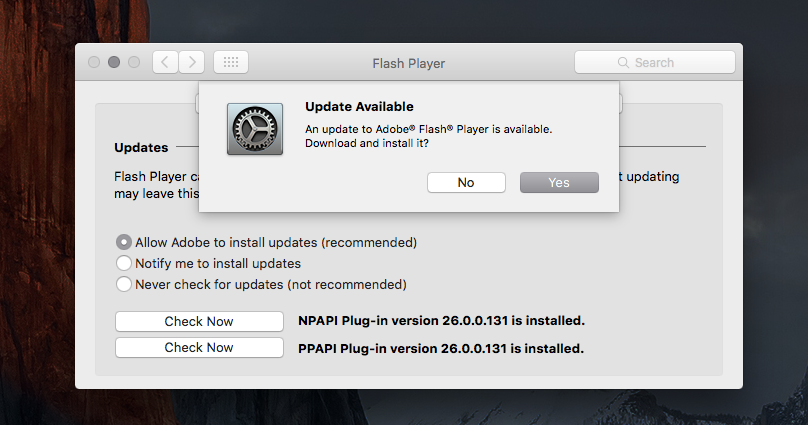
Task: Click No to decline the update
Action: pos(466,182)
